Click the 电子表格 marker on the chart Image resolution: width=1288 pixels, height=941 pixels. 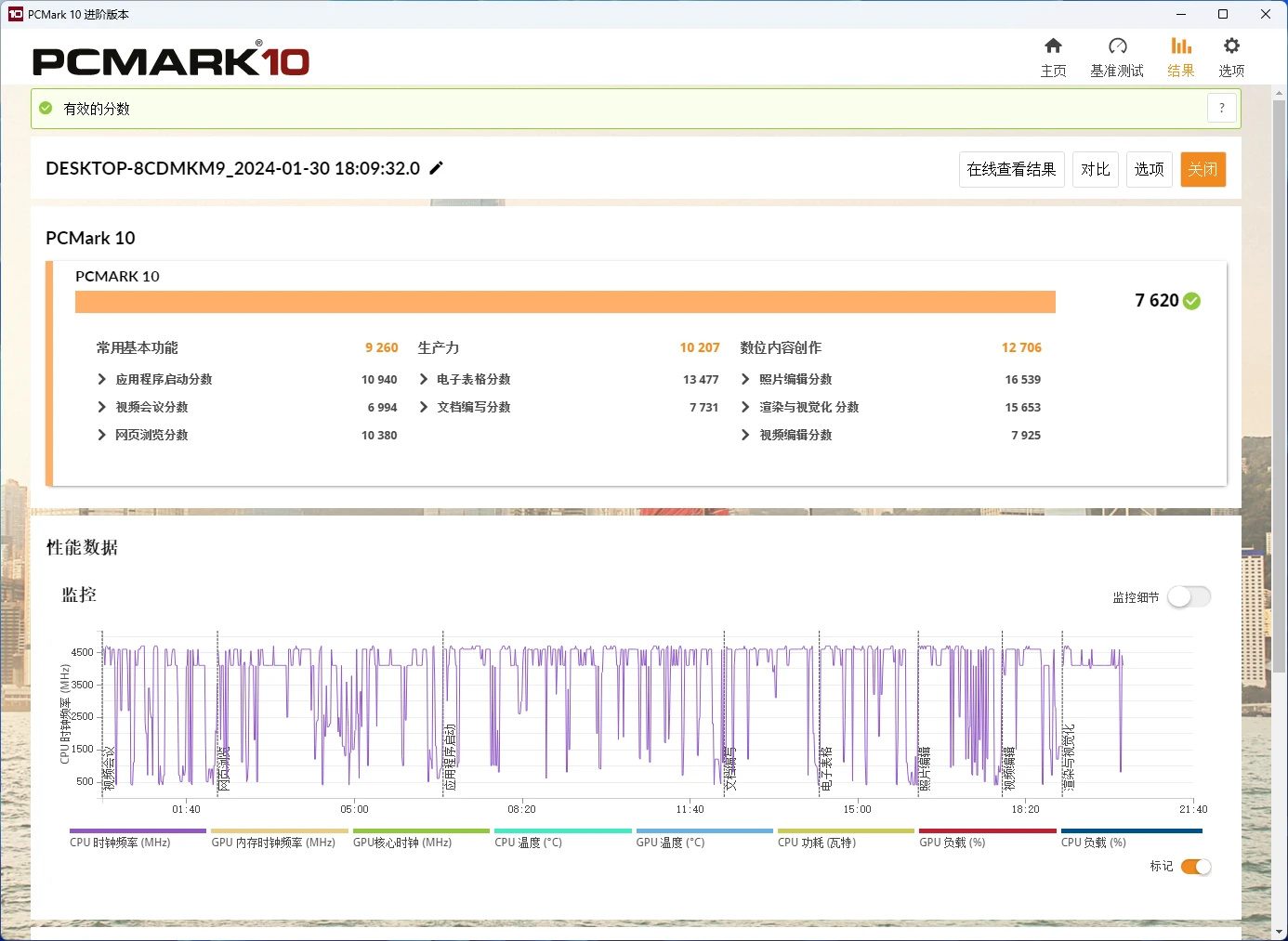coord(826,768)
